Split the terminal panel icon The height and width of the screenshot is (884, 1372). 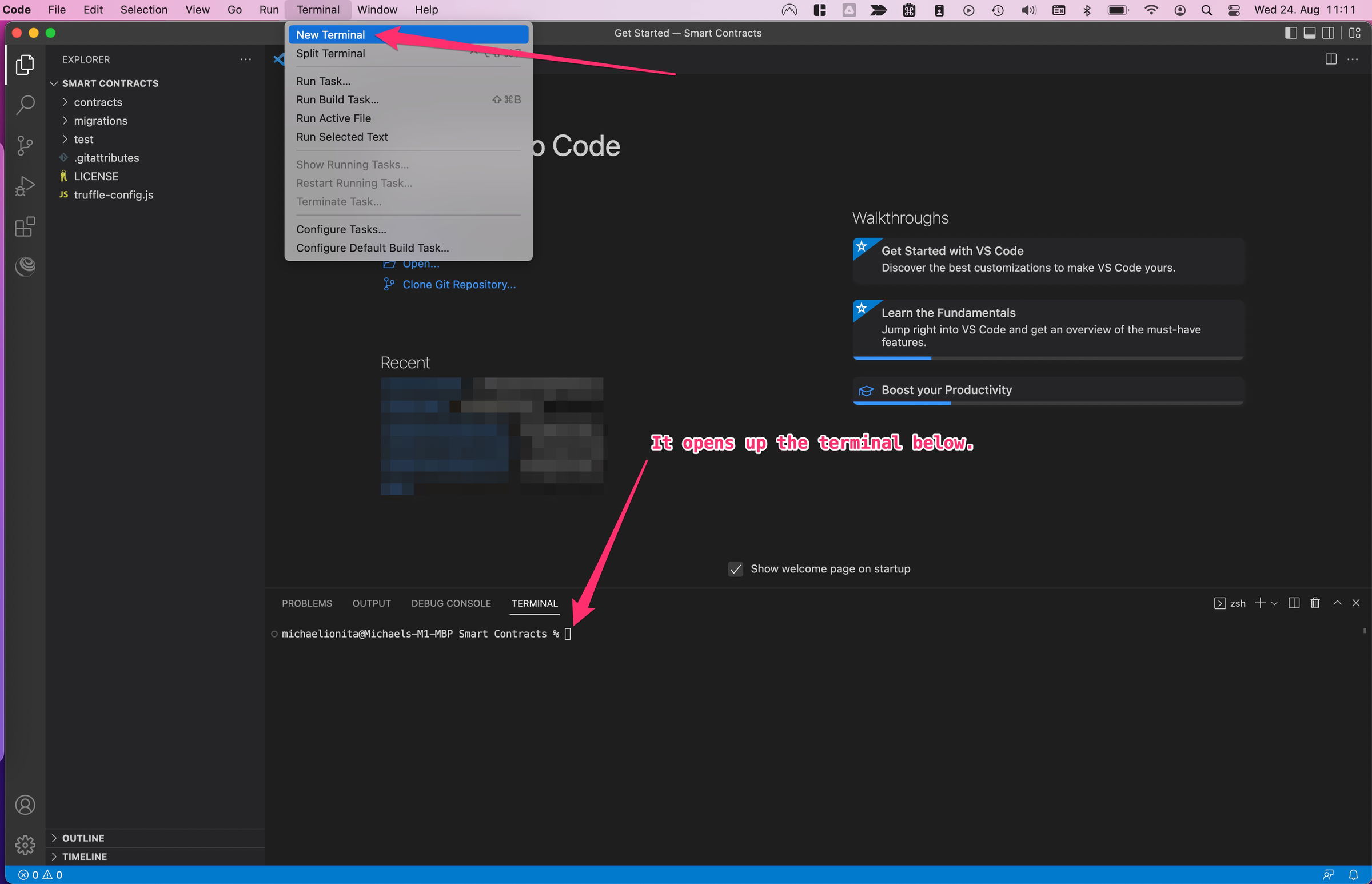point(1294,603)
